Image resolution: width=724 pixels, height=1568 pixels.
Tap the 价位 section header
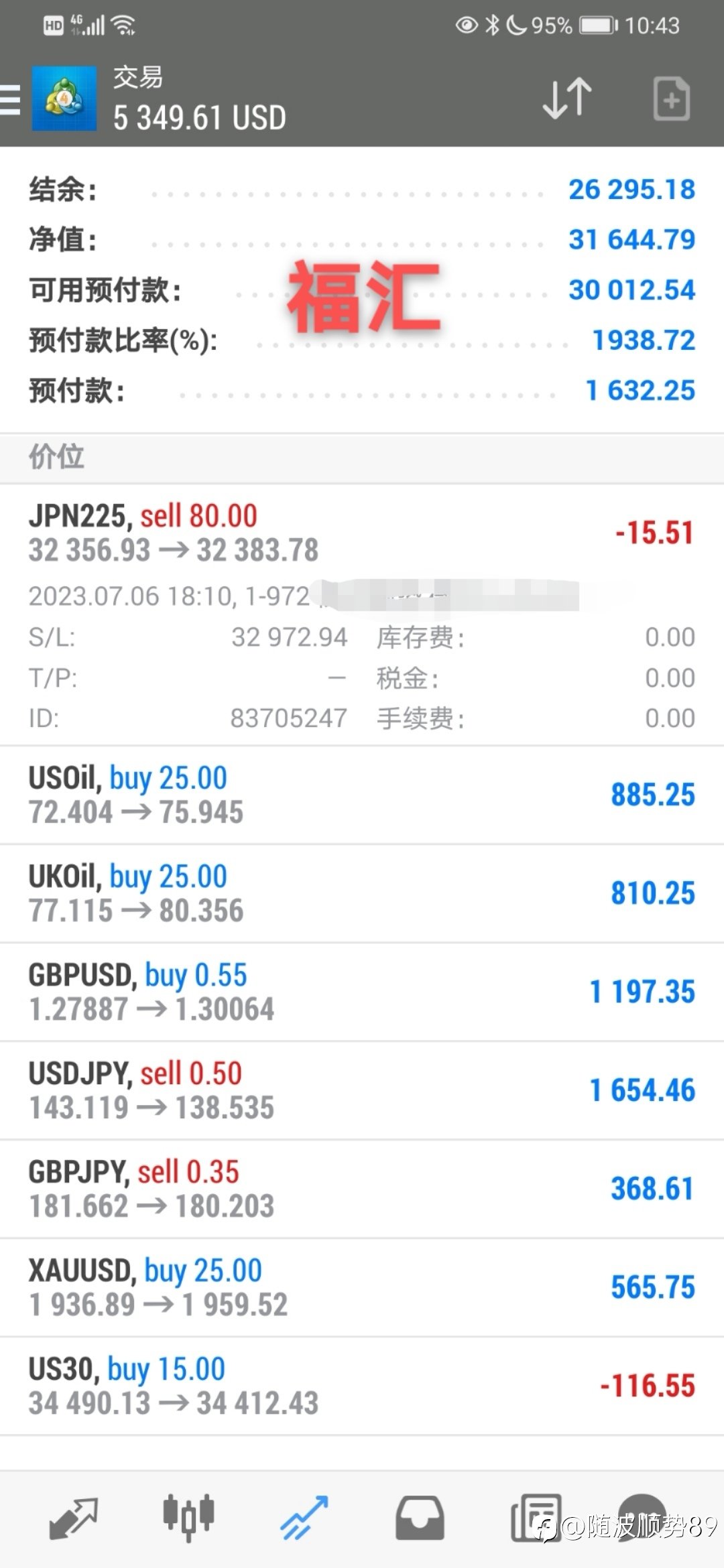[x=362, y=458]
